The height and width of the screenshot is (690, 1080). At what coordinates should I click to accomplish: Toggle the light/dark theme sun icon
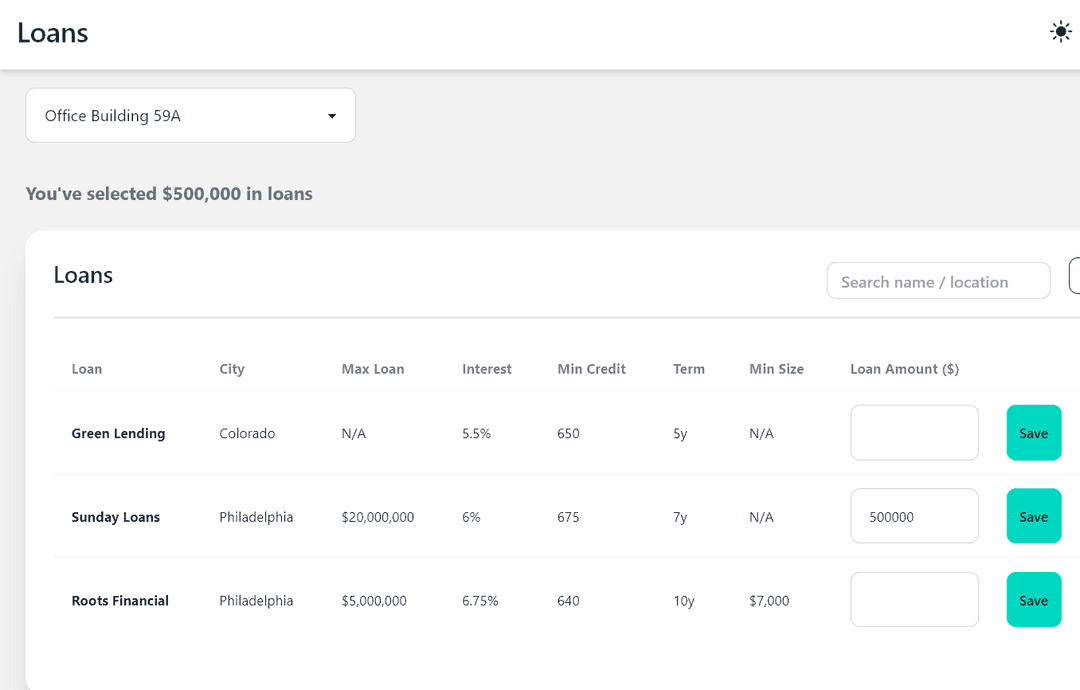1060,32
